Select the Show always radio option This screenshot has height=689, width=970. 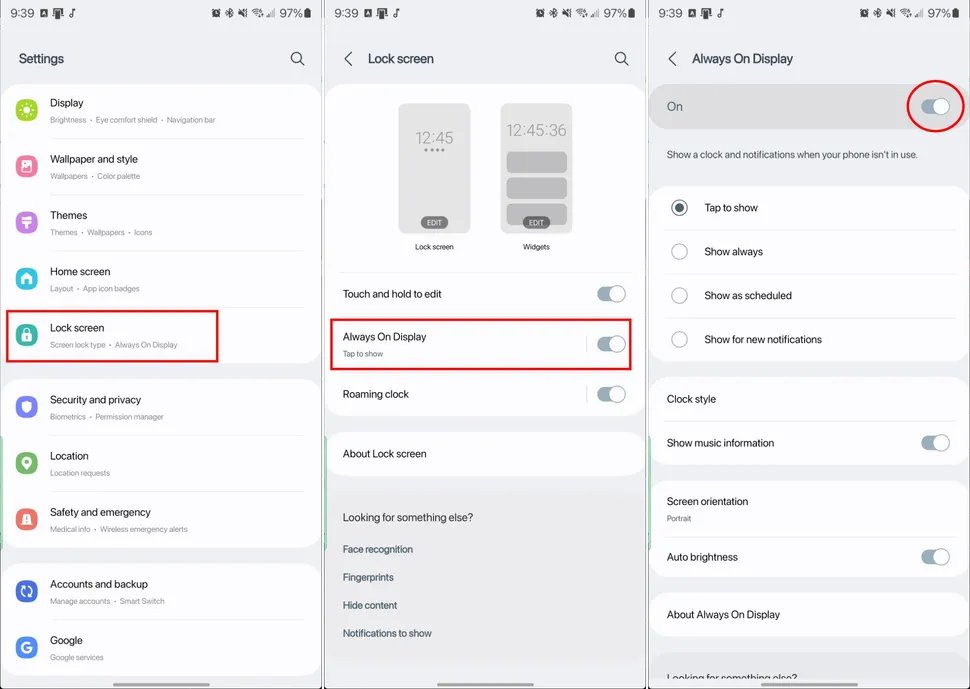coord(679,251)
